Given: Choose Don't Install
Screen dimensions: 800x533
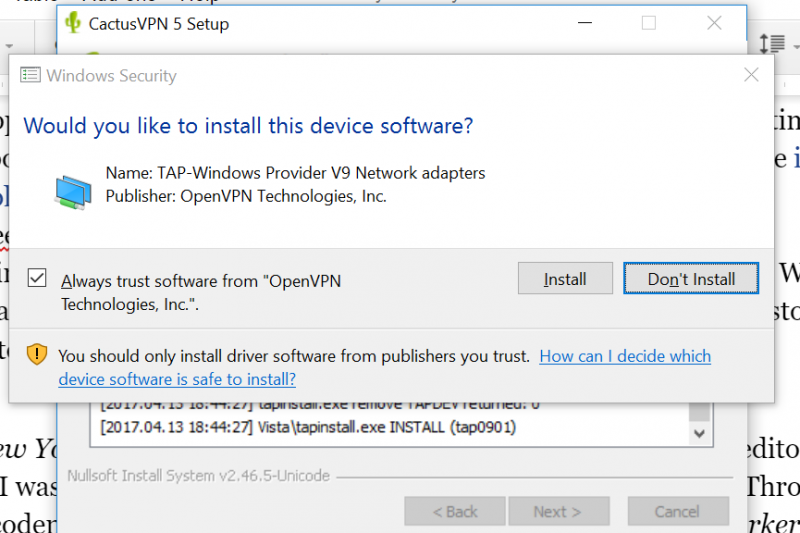Looking at the screenshot, I should [691, 278].
